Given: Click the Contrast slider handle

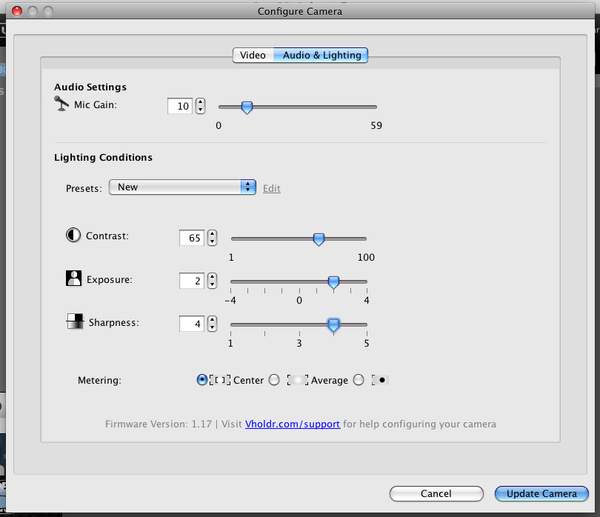Looking at the screenshot, I should pyautogui.click(x=319, y=239).
